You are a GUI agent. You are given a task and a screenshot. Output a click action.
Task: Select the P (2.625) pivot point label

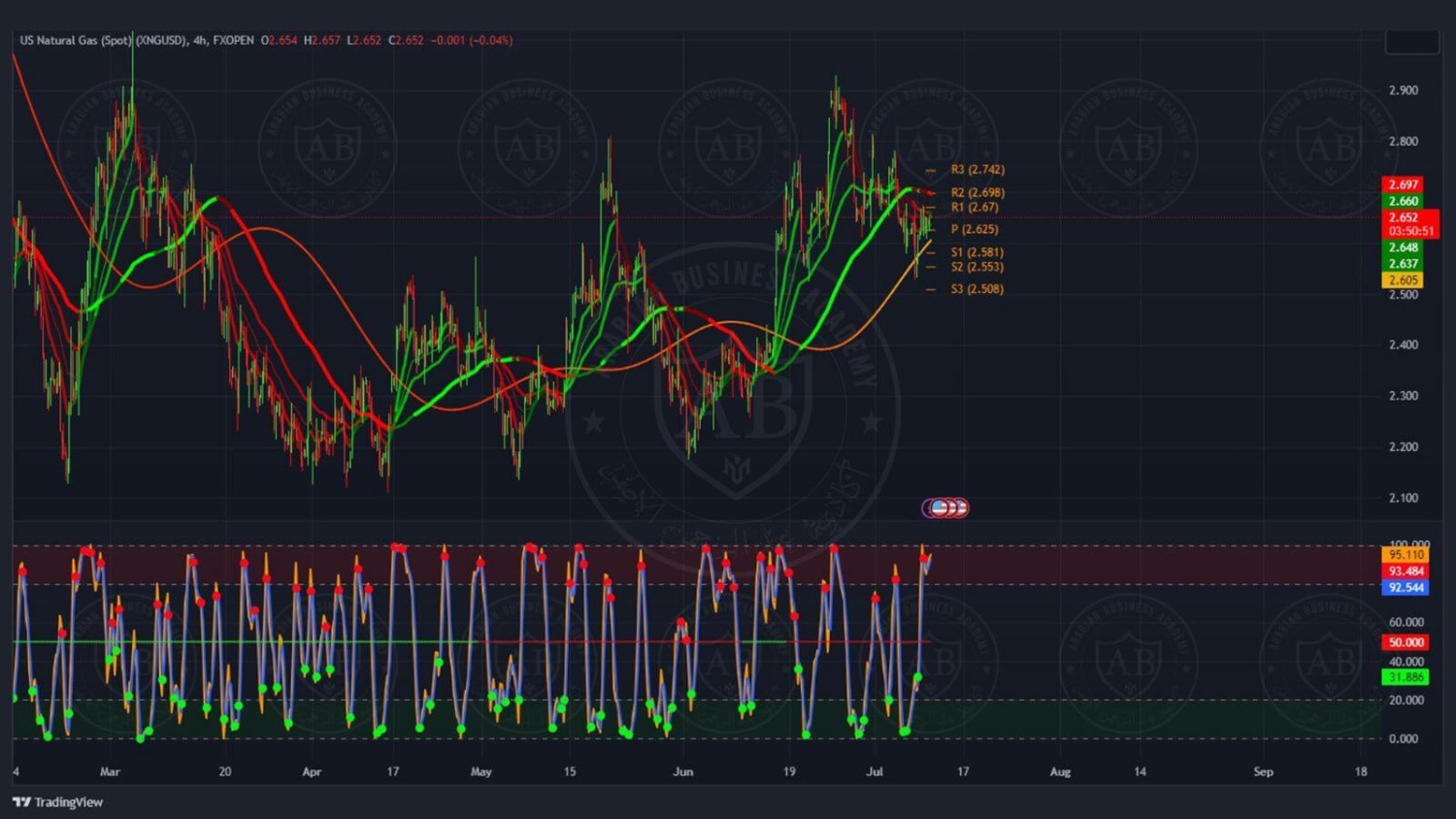click(974, 230)
